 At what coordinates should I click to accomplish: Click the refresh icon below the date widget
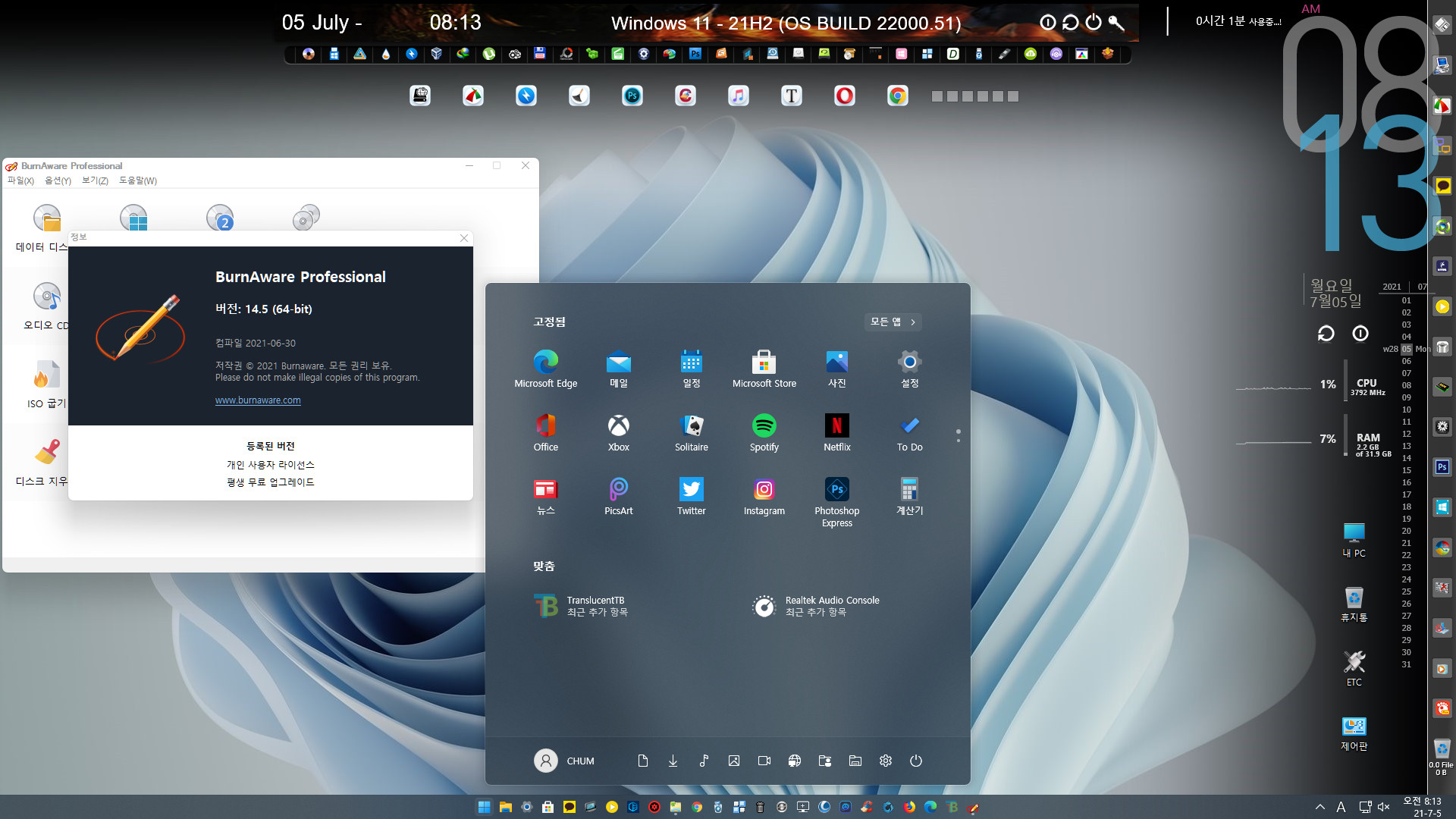click(1326, 334)
